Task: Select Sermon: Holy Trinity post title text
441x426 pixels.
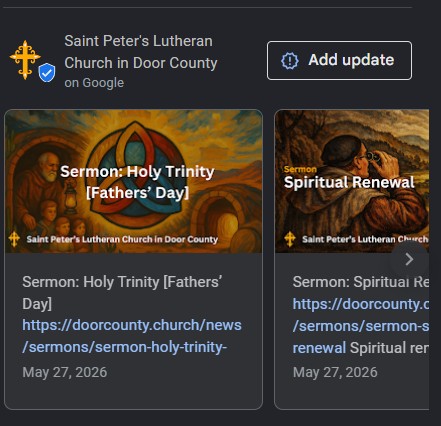Action: coord(122,293)
